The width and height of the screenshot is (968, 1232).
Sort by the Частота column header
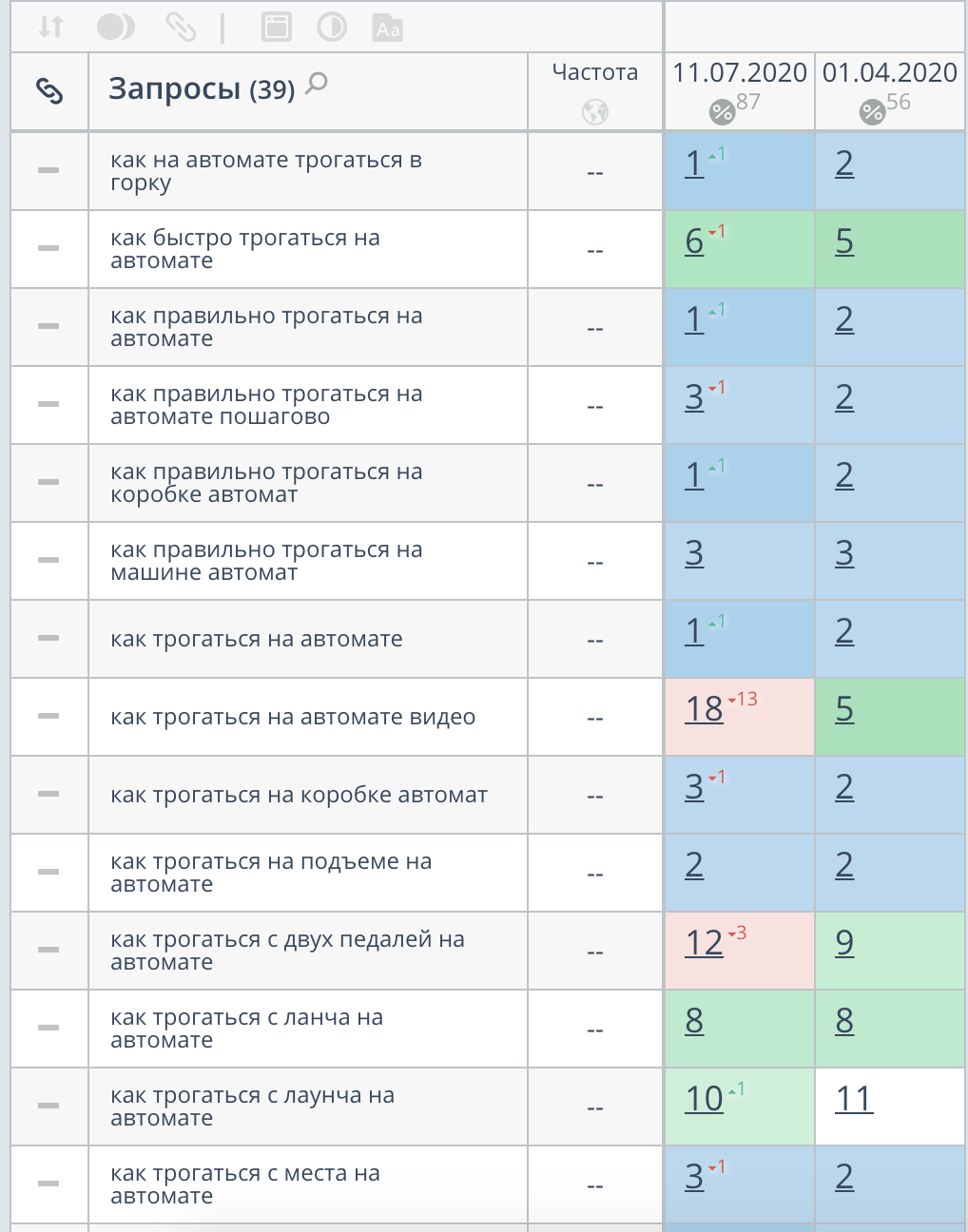coord(595,72)
